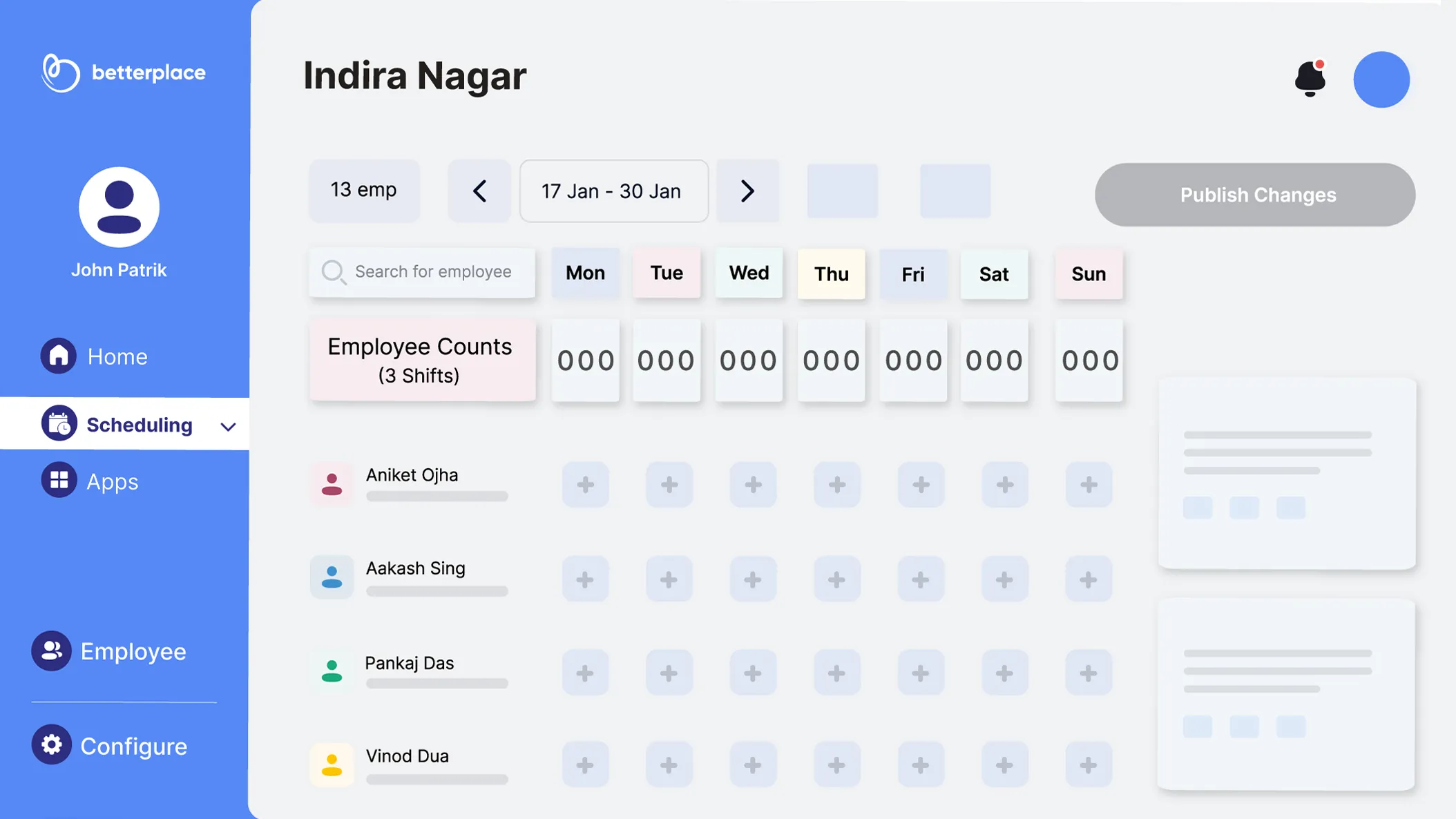Click the 13 emp button

click(364, 190)
